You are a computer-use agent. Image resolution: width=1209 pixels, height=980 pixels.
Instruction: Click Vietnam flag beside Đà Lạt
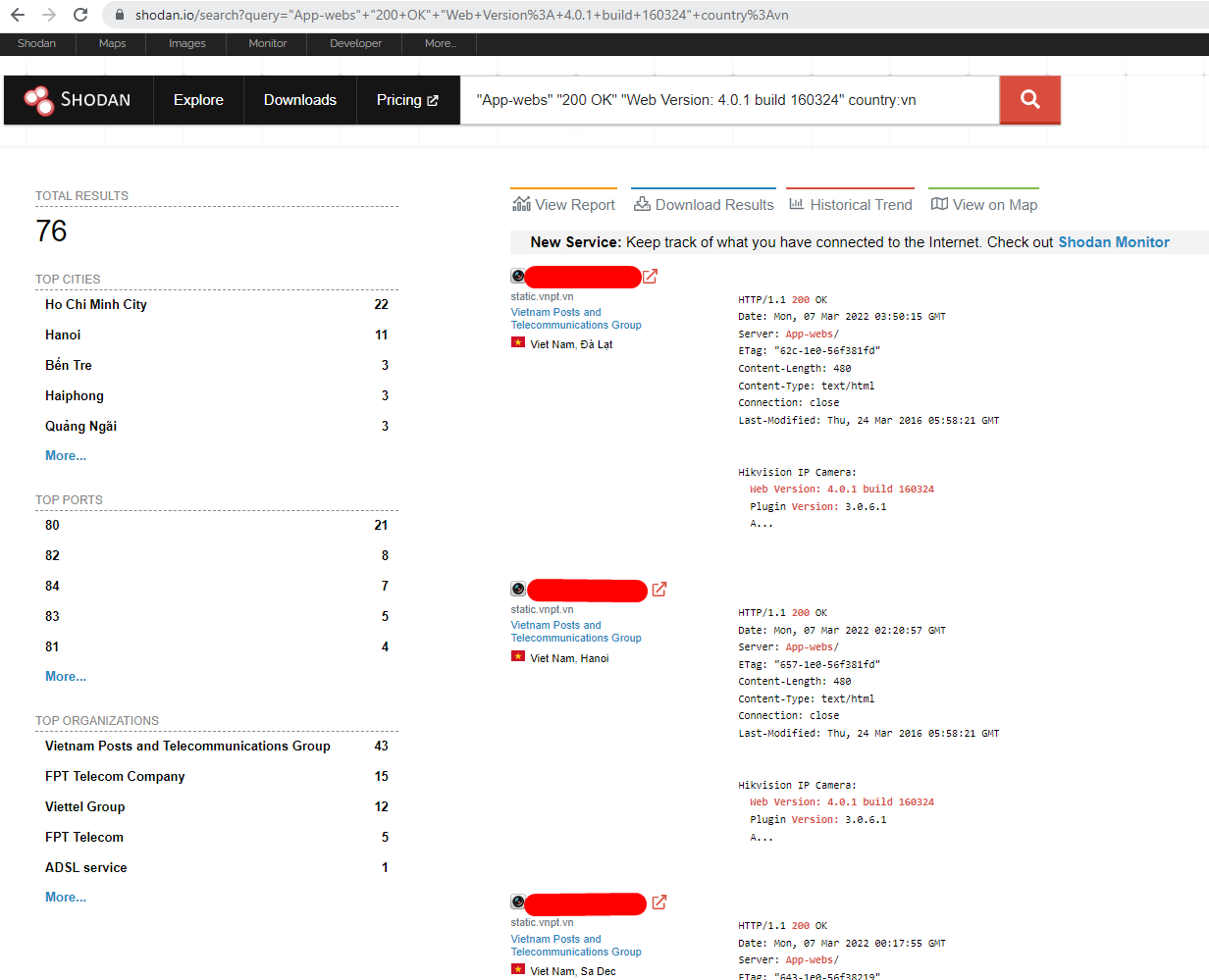[518, 342]
